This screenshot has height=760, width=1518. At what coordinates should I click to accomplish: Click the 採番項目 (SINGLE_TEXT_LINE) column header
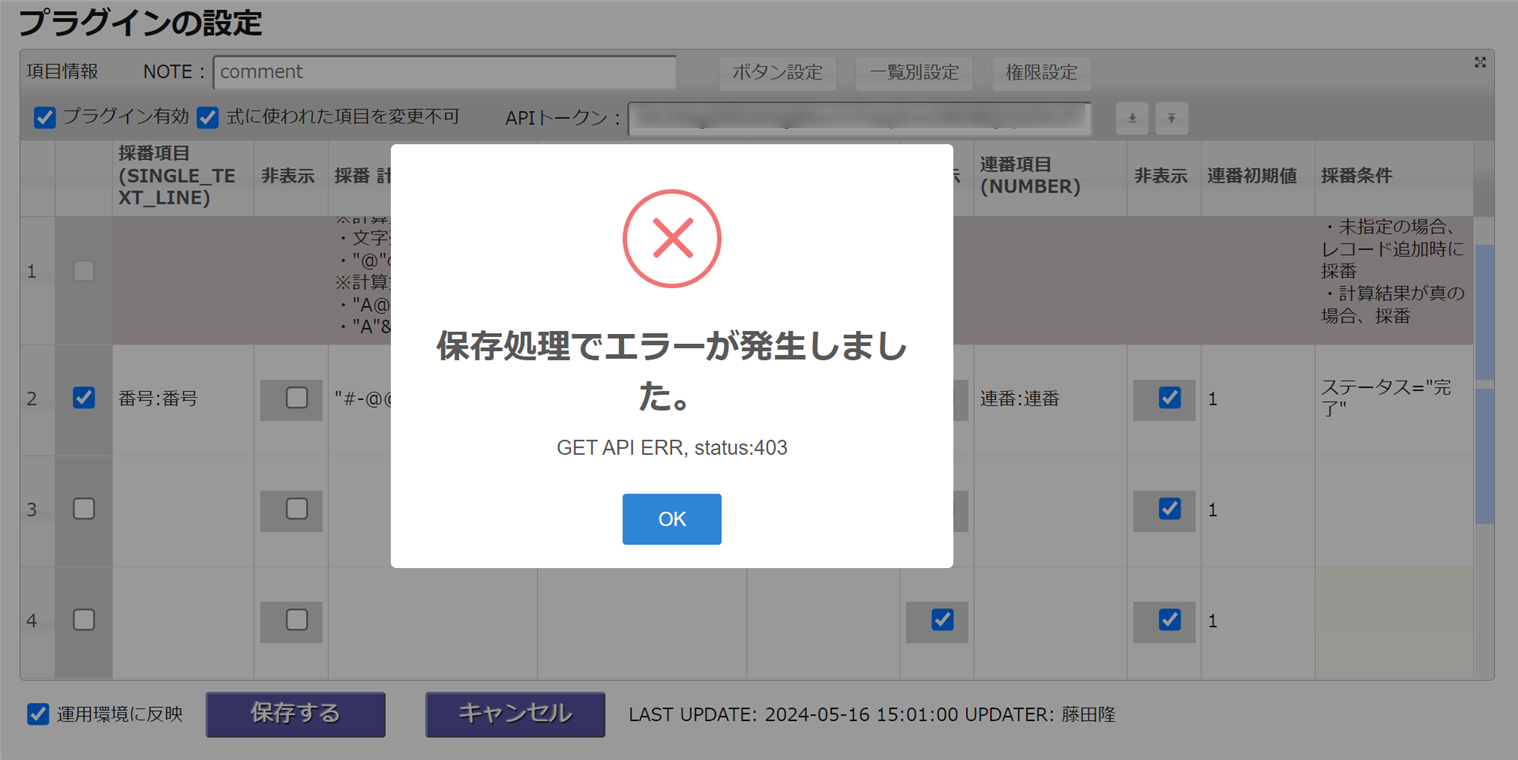pyautogui.click(x=183, y=177)
